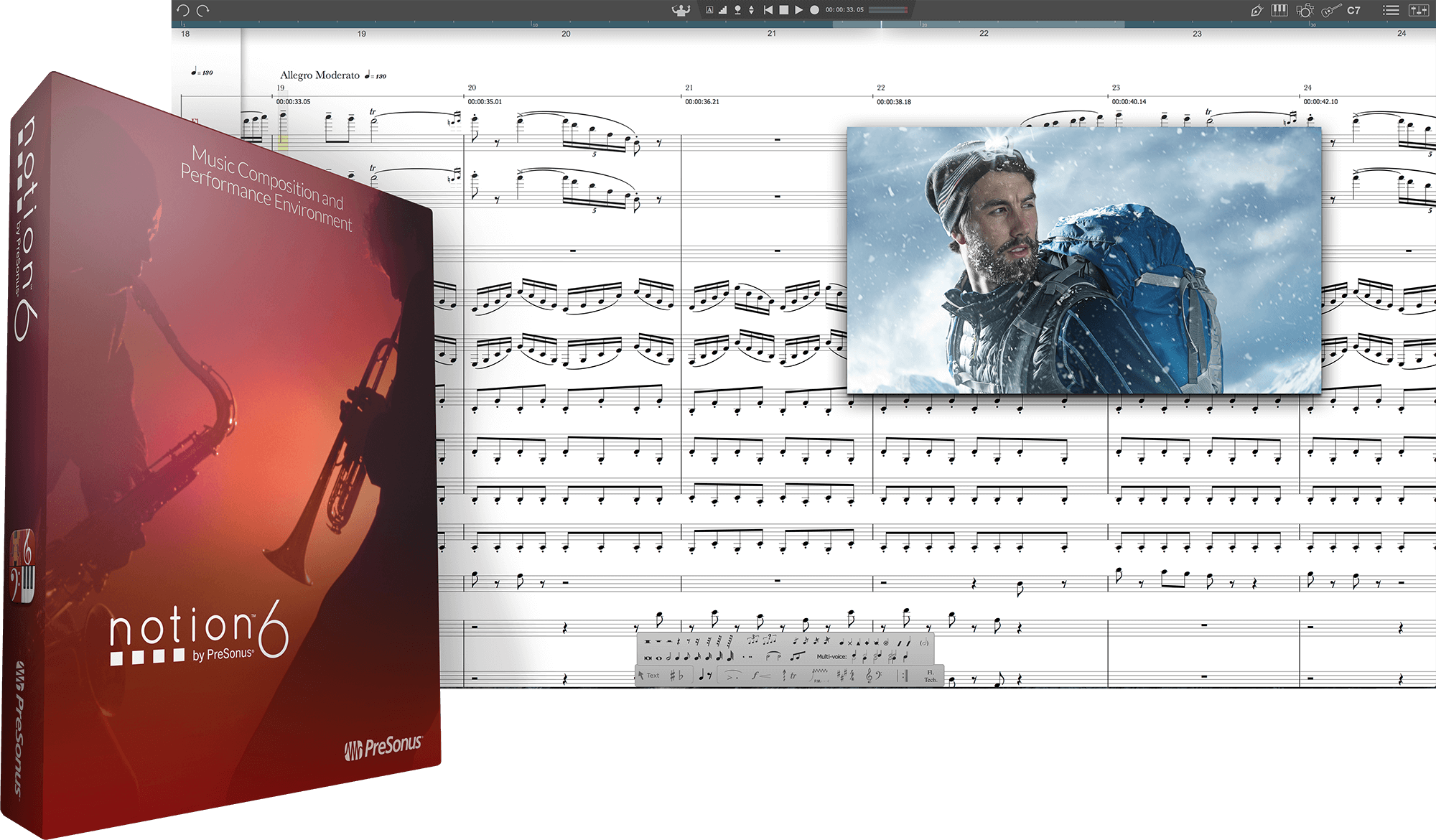Image resolution: width=1436 pixels, height=840 pixels.
Task: Open the Fl. Tech. palette section
Action: [930, 676]
